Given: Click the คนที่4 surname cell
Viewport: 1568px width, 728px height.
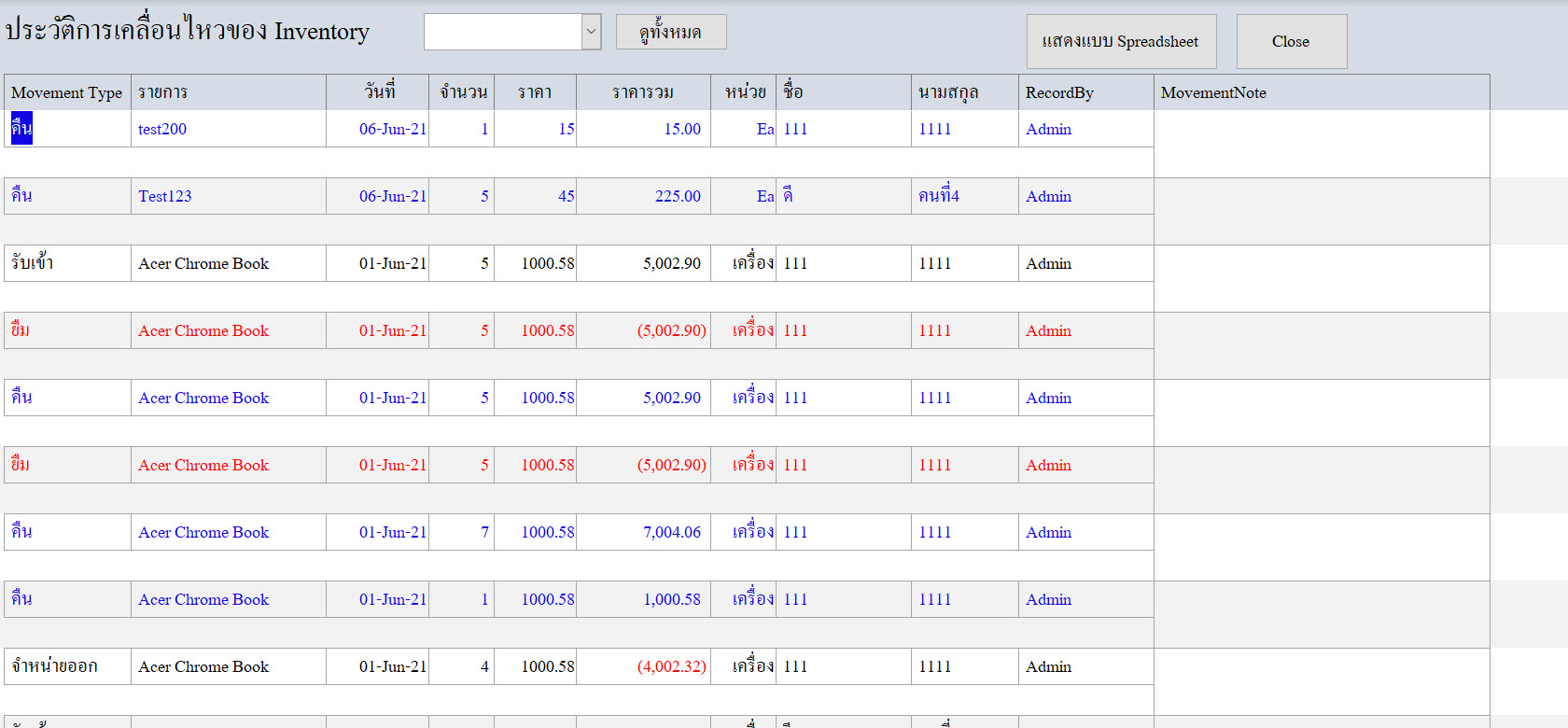Looking at the screenshot, I should click(964, 196).
